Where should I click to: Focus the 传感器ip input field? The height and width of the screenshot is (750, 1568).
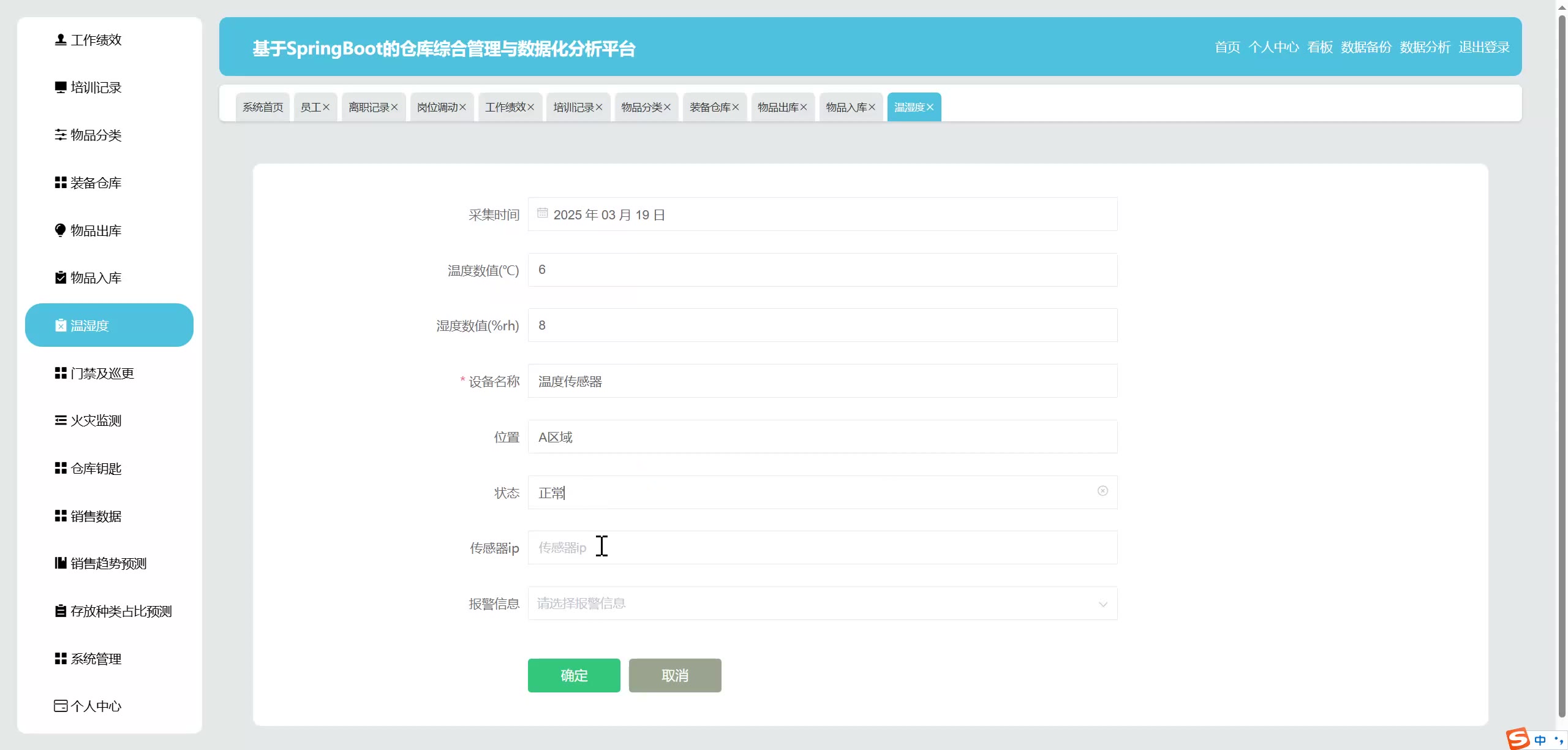pos(822,548)
